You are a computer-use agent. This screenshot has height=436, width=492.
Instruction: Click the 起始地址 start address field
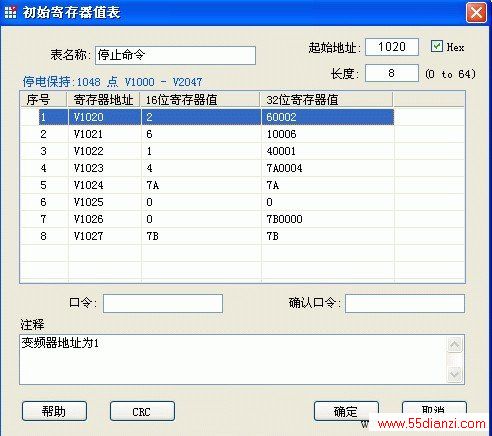[x=392, y=47]
